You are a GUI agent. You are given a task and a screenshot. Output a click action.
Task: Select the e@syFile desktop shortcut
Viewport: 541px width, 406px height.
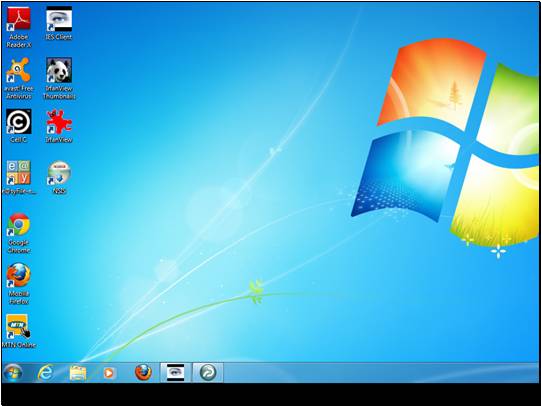19,177
